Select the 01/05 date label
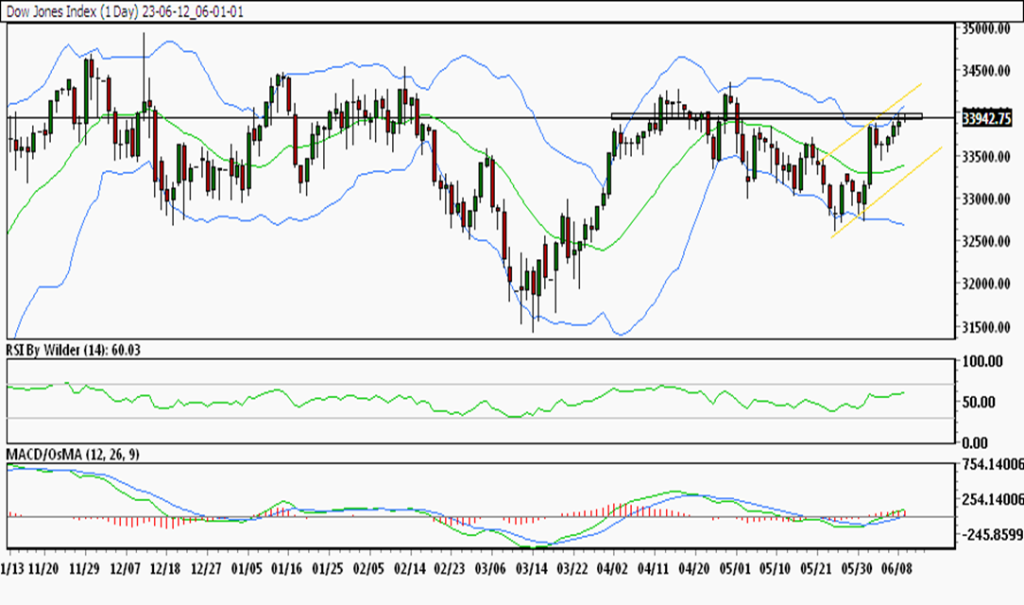 point(247,568)
